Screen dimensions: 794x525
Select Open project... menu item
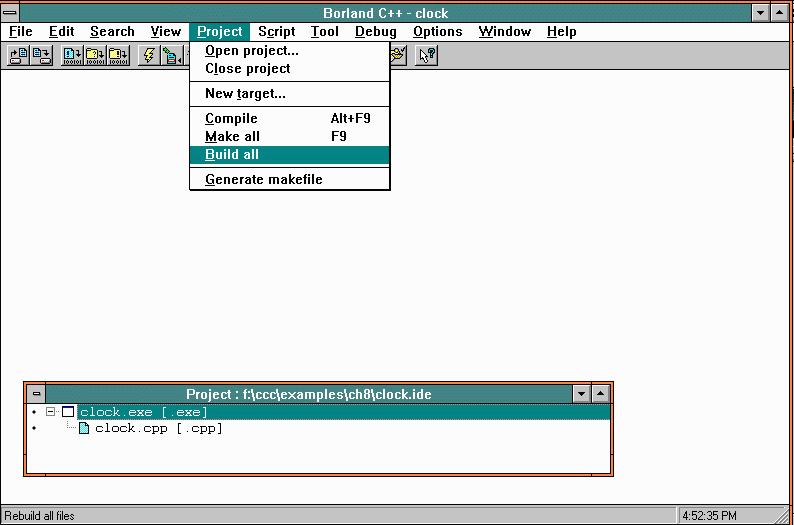[x=251, y=51]
